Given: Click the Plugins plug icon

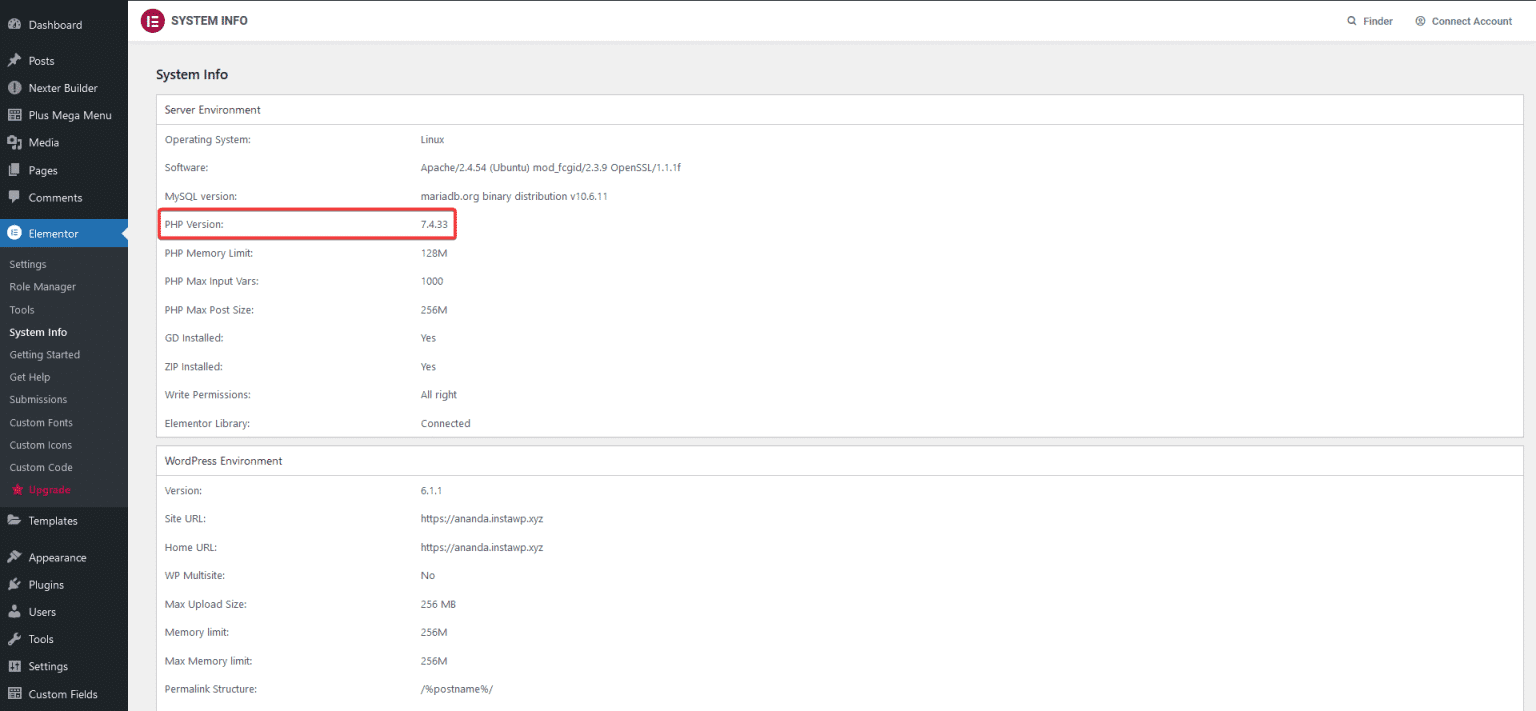Looking at the screenshot, I should (14, 584).
